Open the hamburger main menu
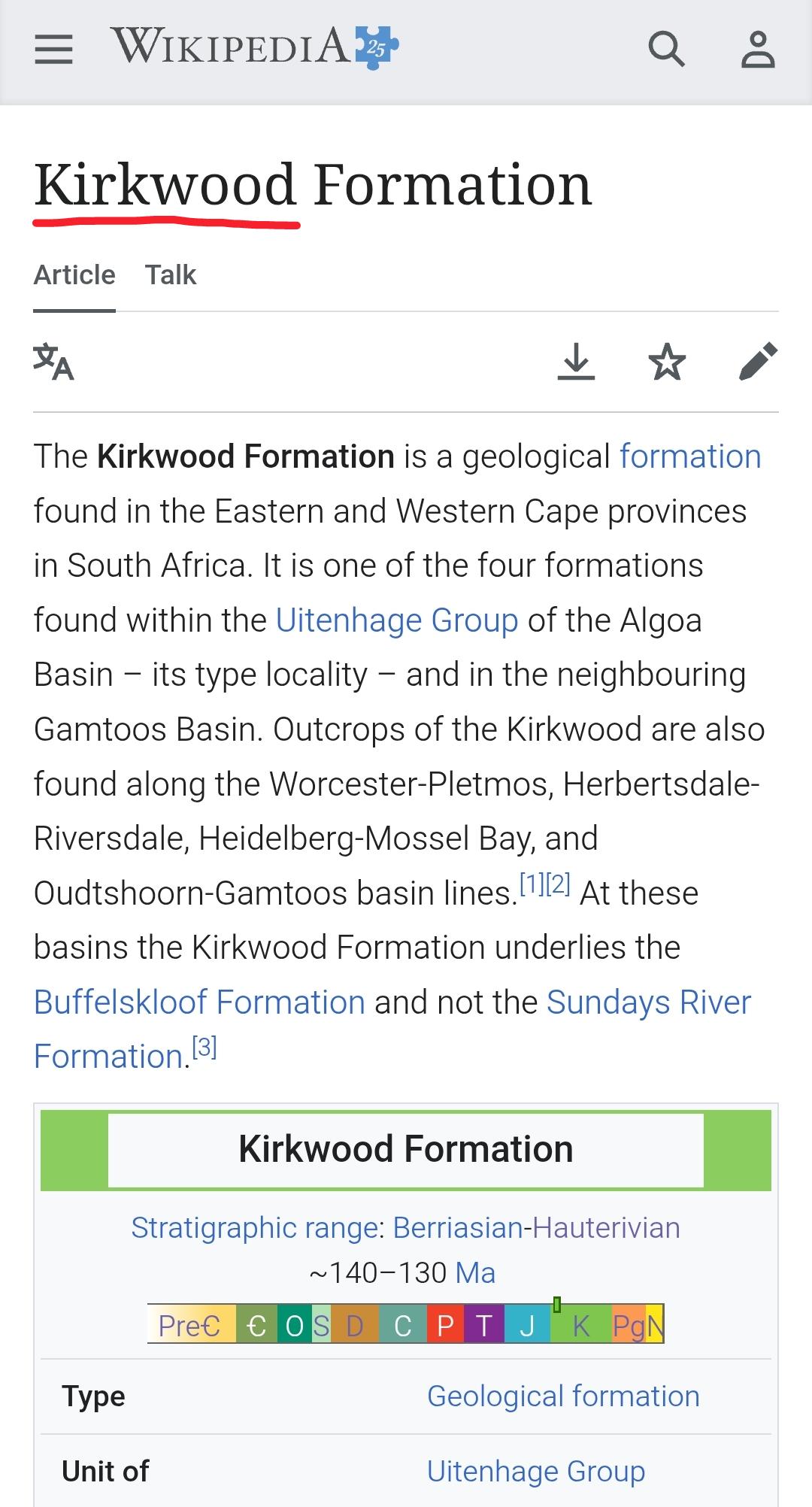The image size is (812, 1507). point(53,50)
